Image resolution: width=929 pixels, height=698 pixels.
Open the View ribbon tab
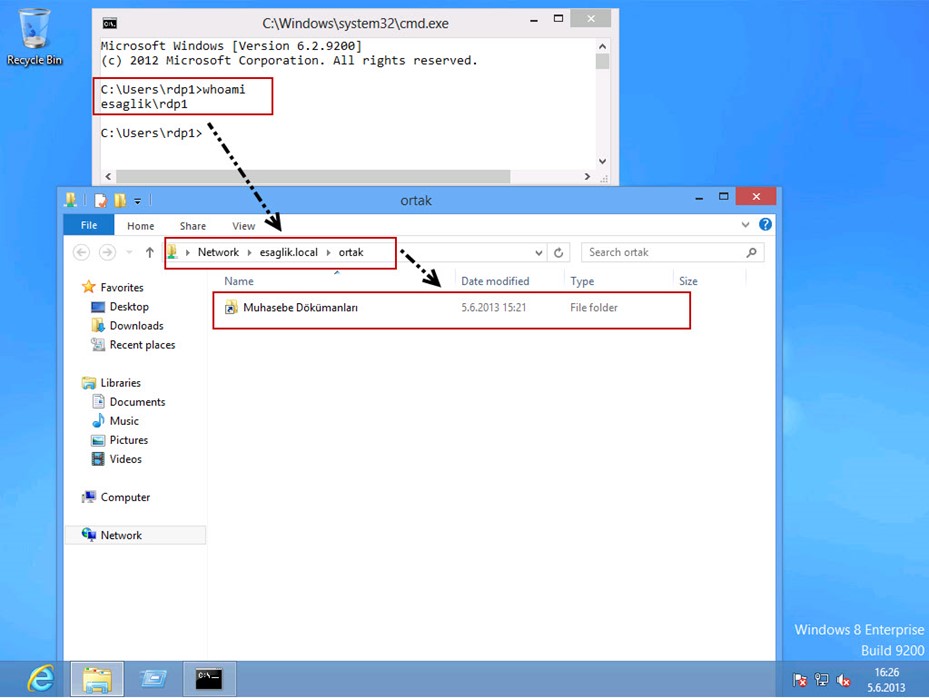click(x=244, y=226)
